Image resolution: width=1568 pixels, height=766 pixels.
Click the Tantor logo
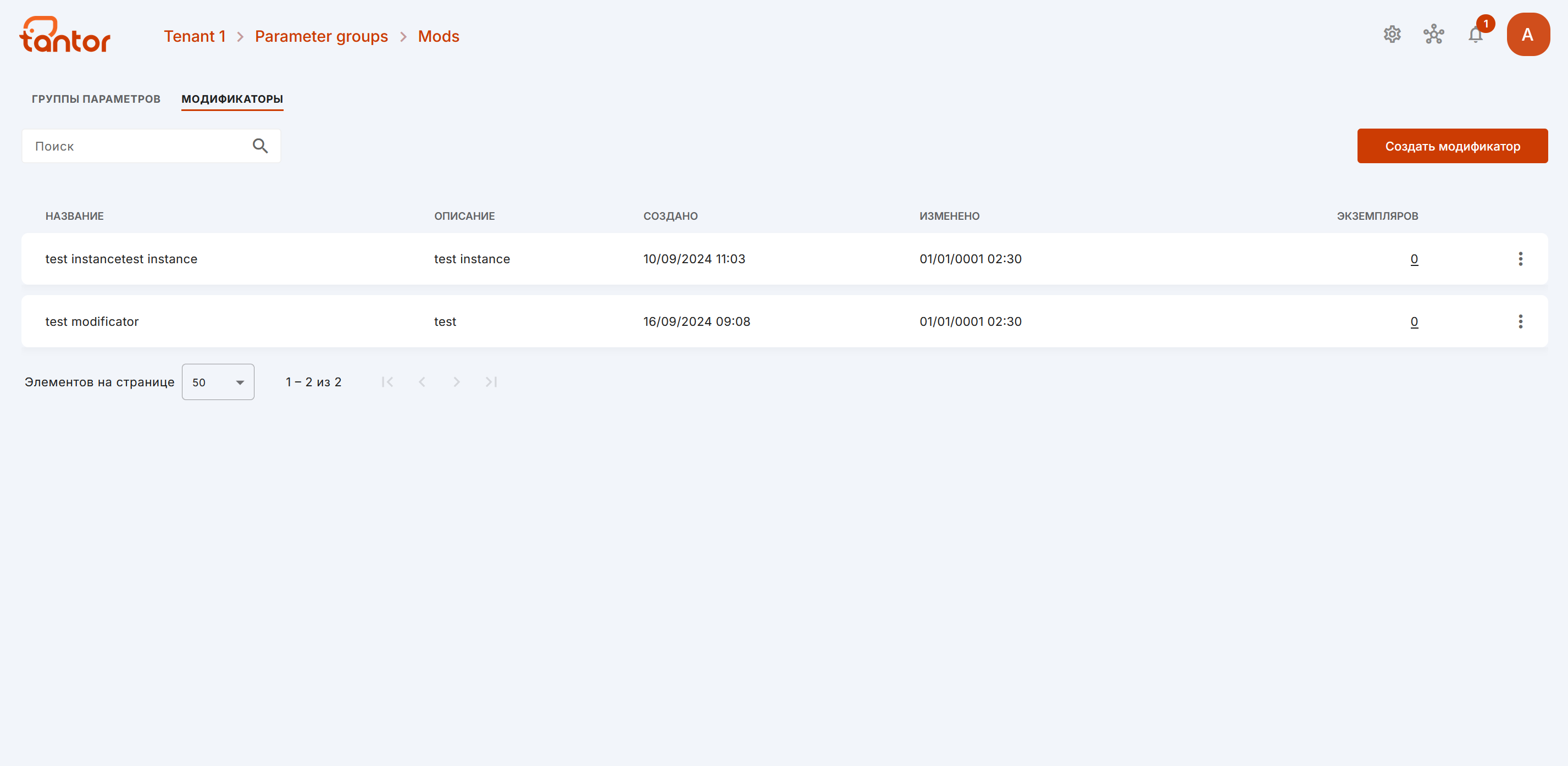tap(65, 35)
